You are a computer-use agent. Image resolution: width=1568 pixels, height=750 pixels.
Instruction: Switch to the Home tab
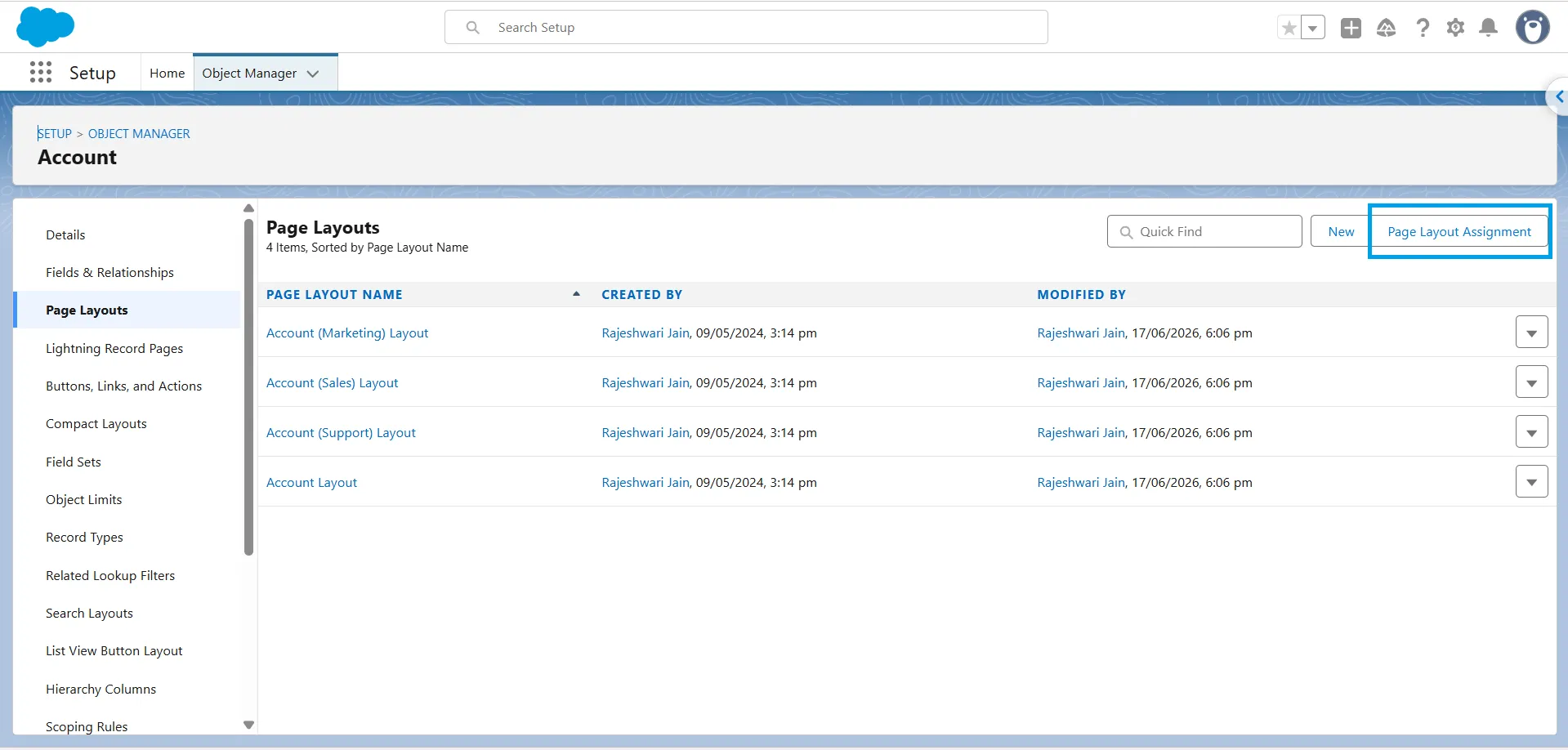click(x=167, y=73)
